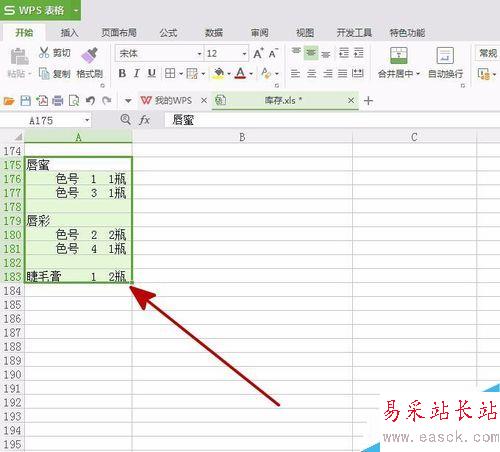Viewport: 500px width, 452px height.
Task: Click the Name Box showing A175
Action: [46, 120]
